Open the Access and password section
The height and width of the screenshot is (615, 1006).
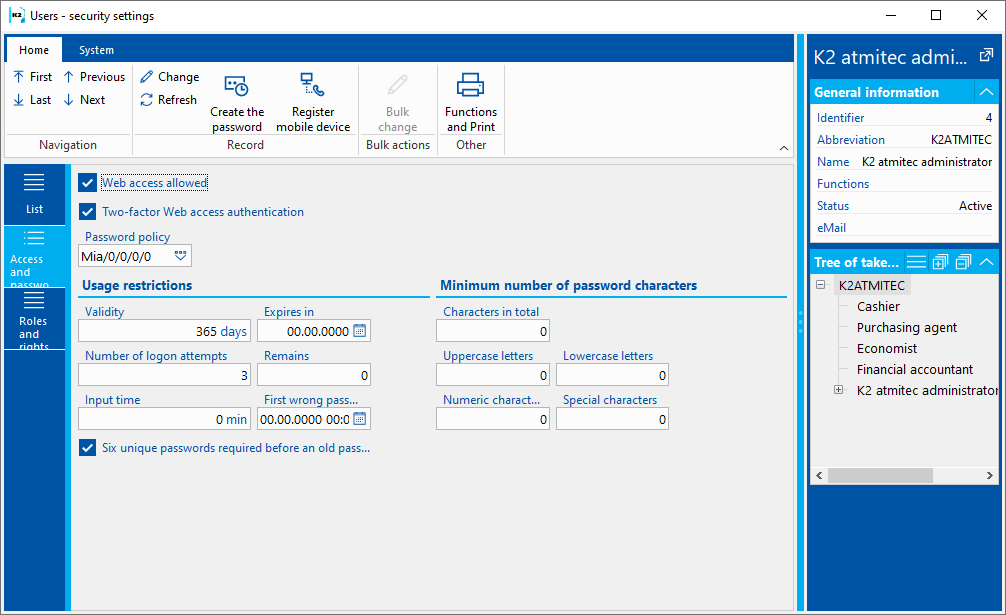coord(34,257)
